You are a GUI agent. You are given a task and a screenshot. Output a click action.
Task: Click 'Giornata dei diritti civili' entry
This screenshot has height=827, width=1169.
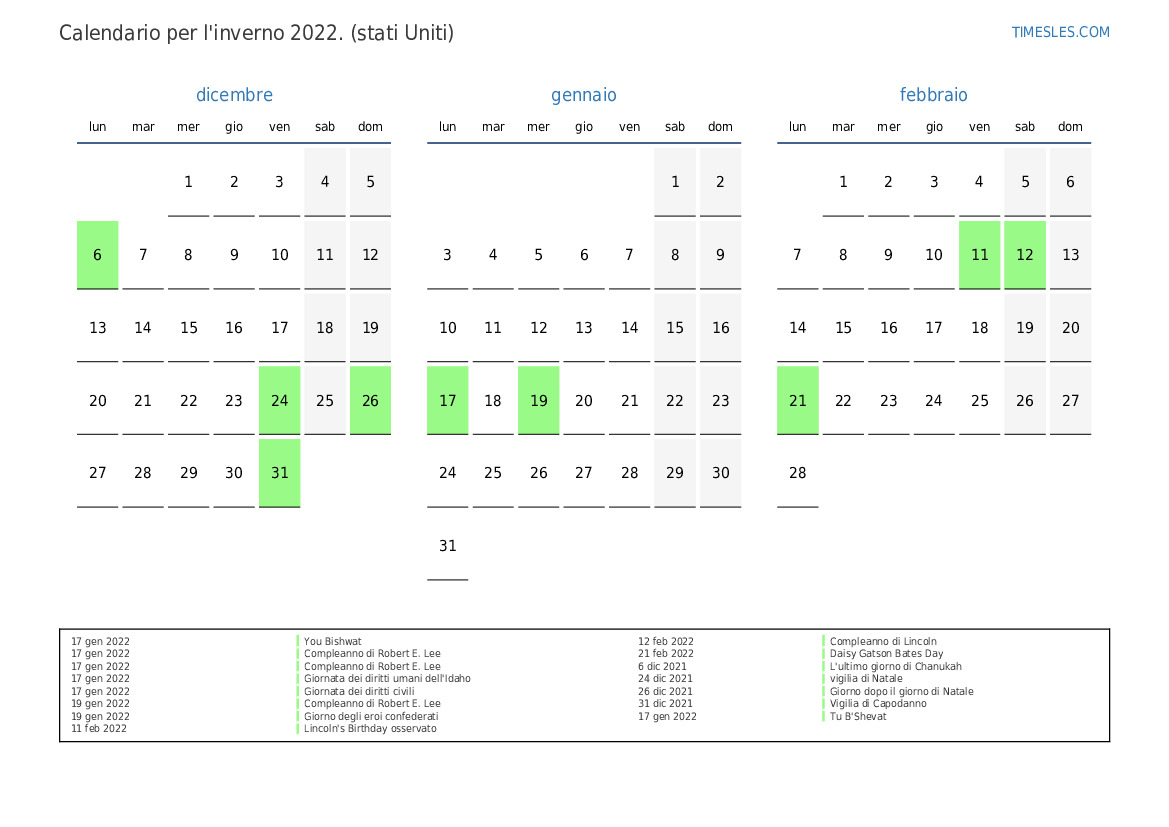click(x=359, y=691)
